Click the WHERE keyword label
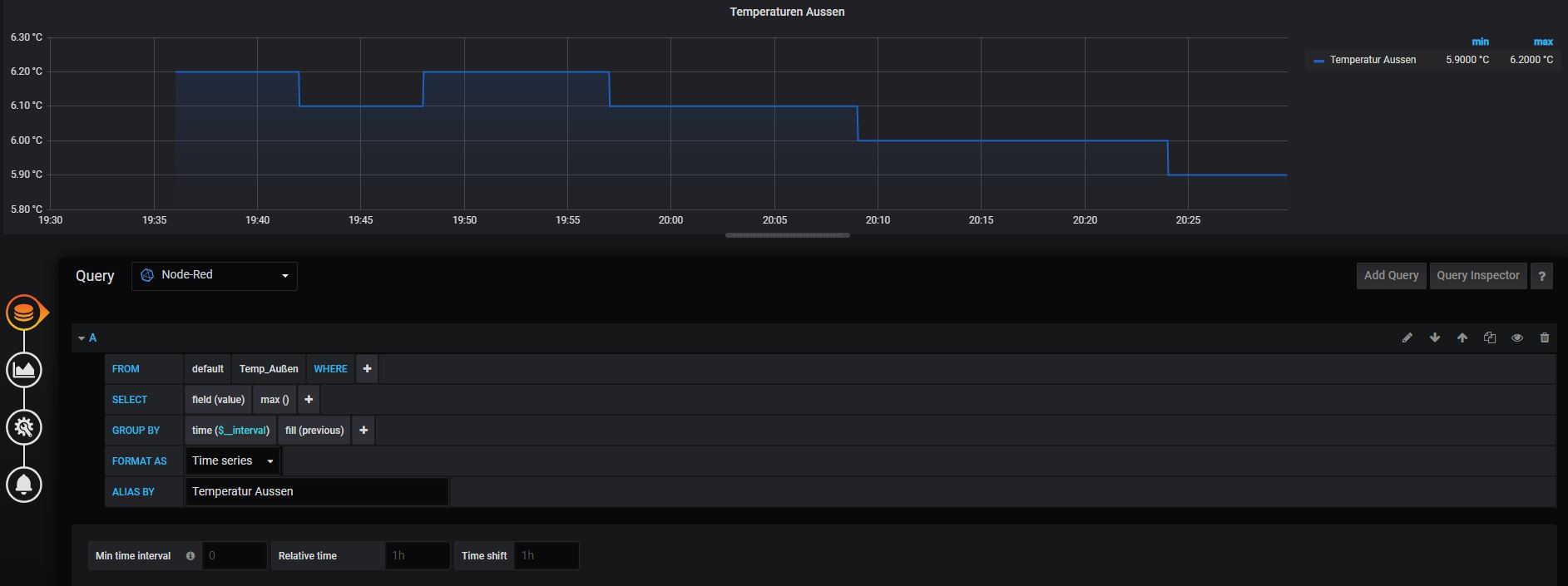The height and width of the screenshot is (586, 1568). [x=330, y=369]
